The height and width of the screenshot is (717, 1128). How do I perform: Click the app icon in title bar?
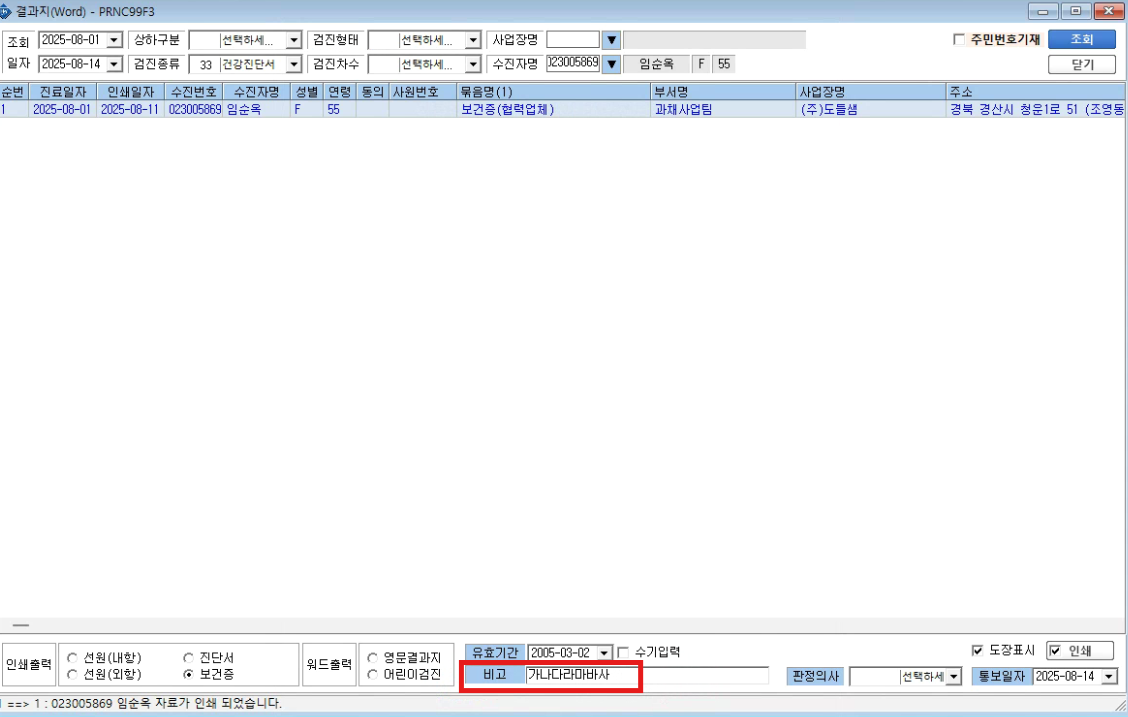[x=6, y=12]
